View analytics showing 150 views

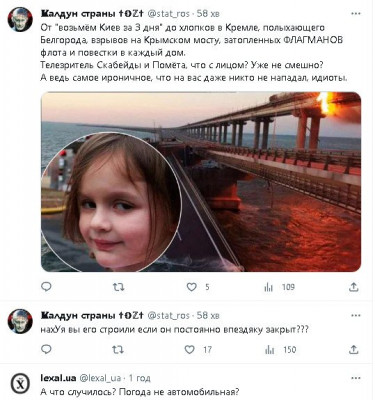coord(269,350)
